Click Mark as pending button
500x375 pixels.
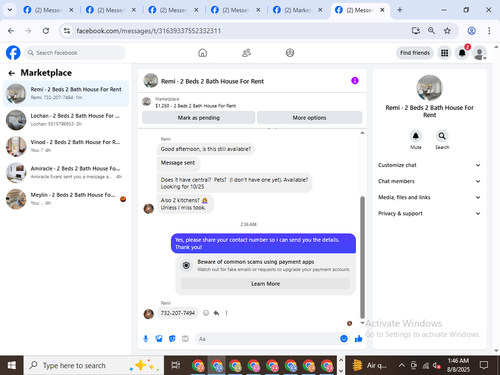199,118
